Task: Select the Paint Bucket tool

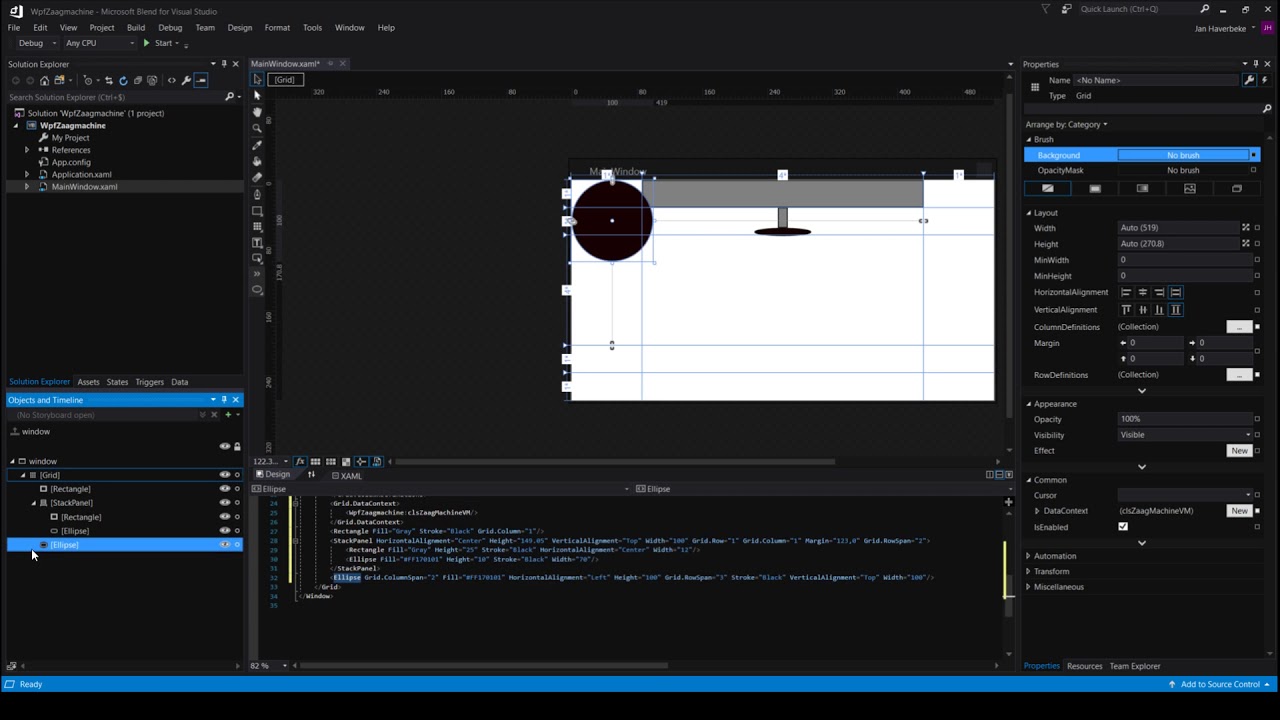Action: pyautogui.click(x=257, y=161)
